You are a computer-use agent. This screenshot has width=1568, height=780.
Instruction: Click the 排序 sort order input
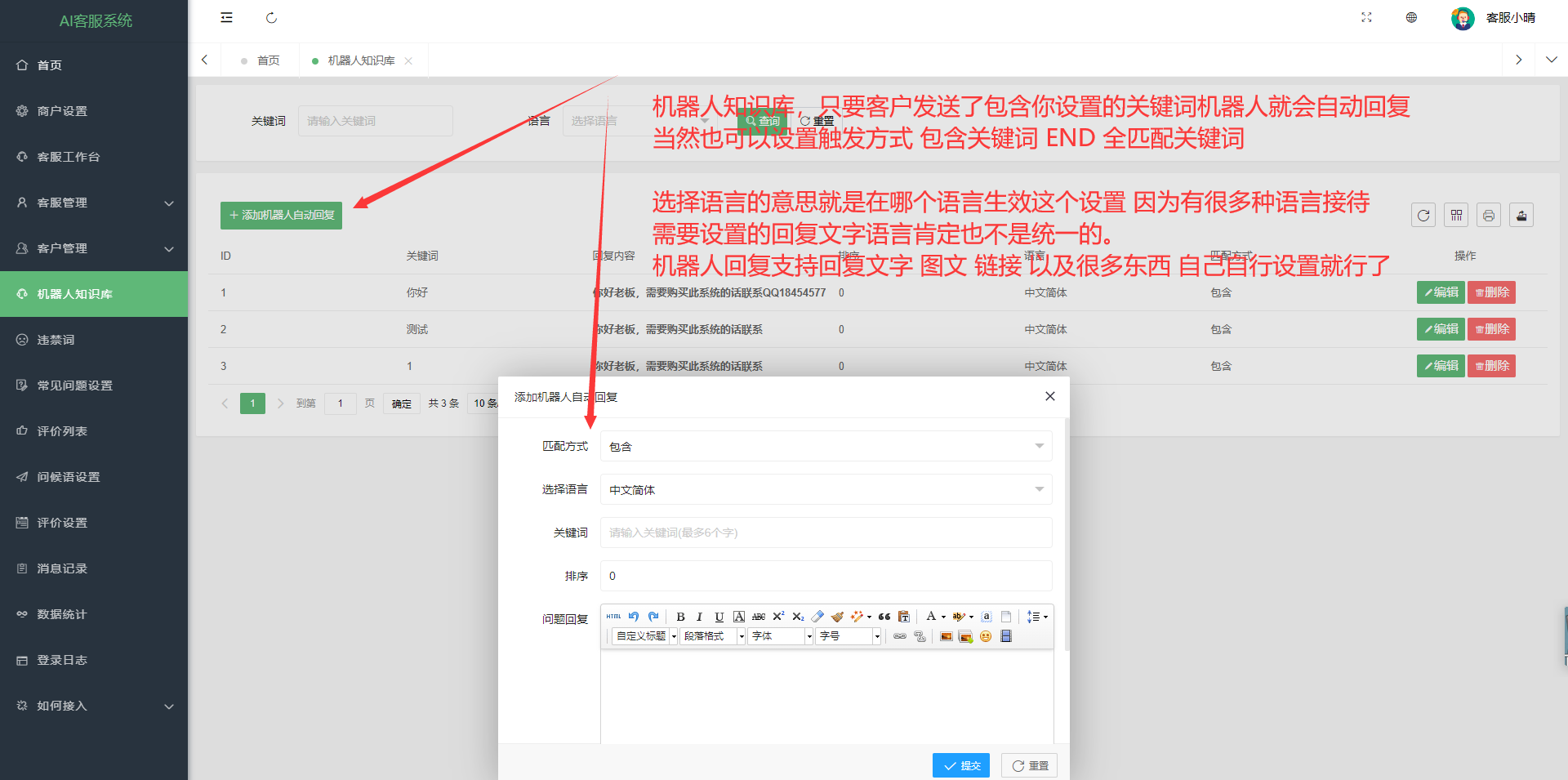pyautogui.click(x=826, y=576)
